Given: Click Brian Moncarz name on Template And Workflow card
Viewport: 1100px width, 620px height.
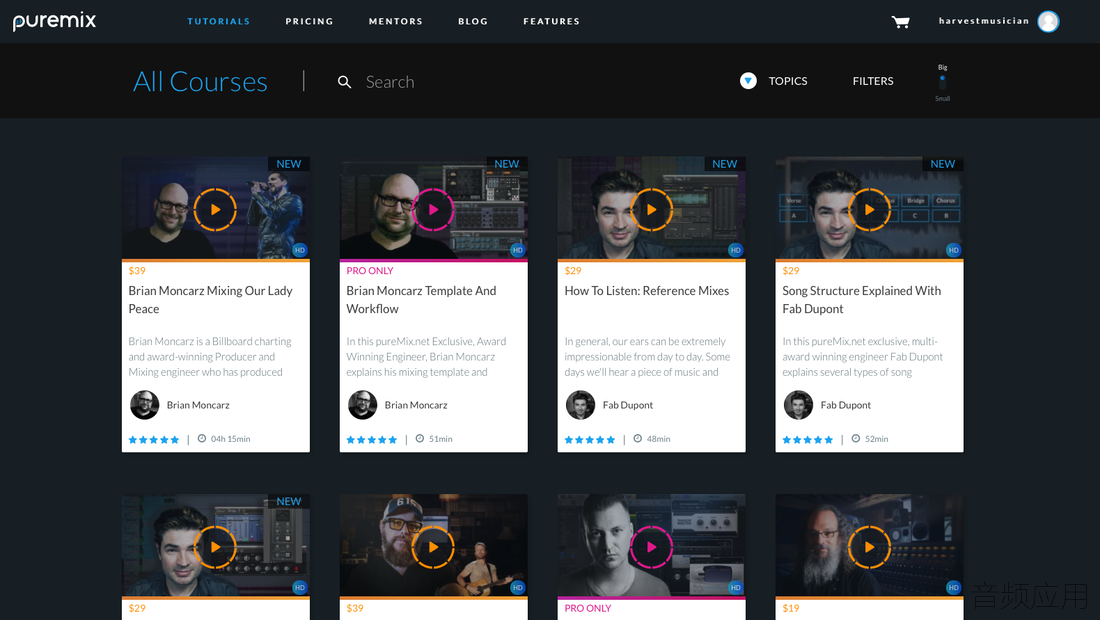Looking at the screenshot, I should (416, 405).
